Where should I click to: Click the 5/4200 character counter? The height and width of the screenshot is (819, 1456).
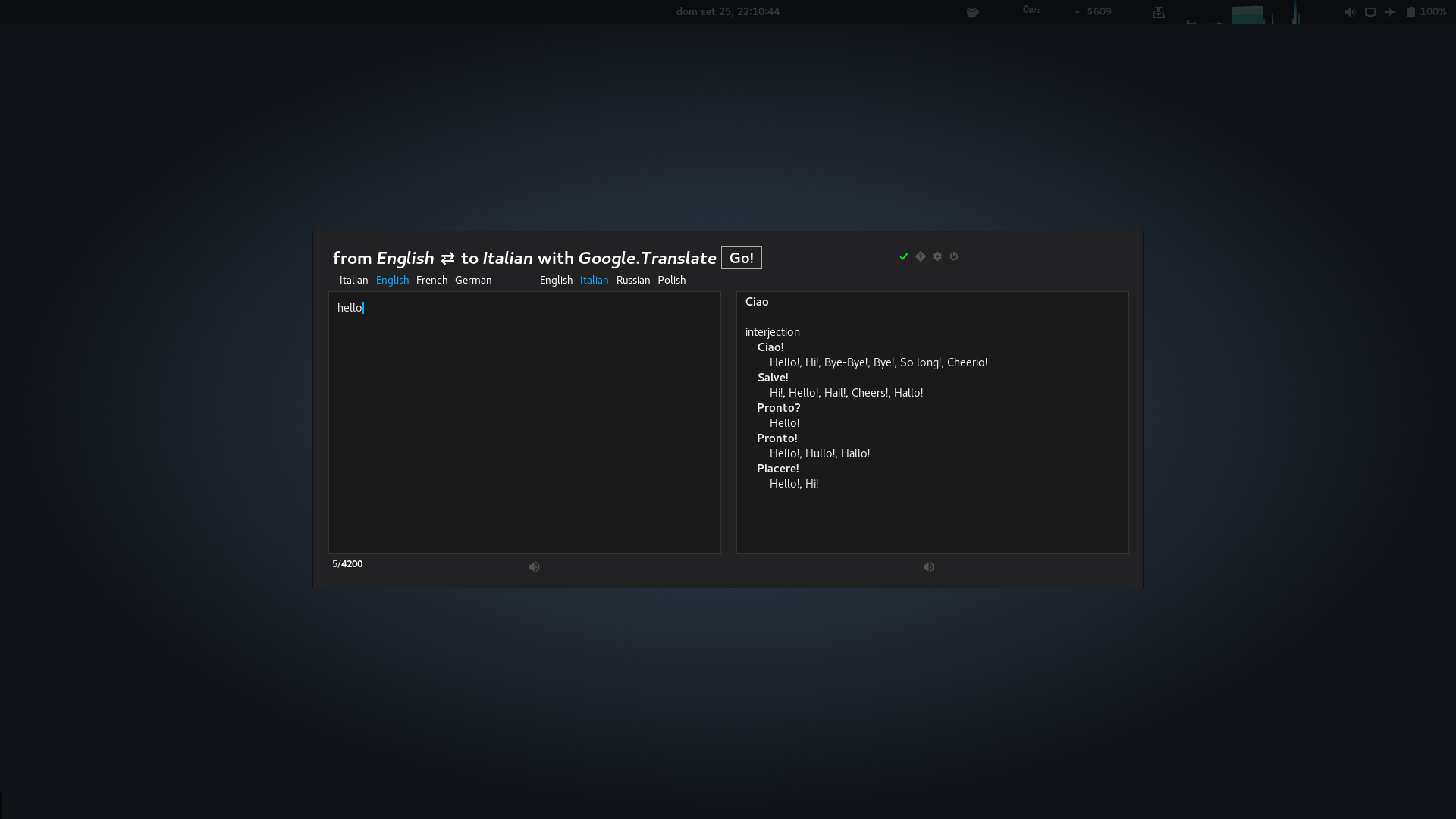[x=347, y=564]
